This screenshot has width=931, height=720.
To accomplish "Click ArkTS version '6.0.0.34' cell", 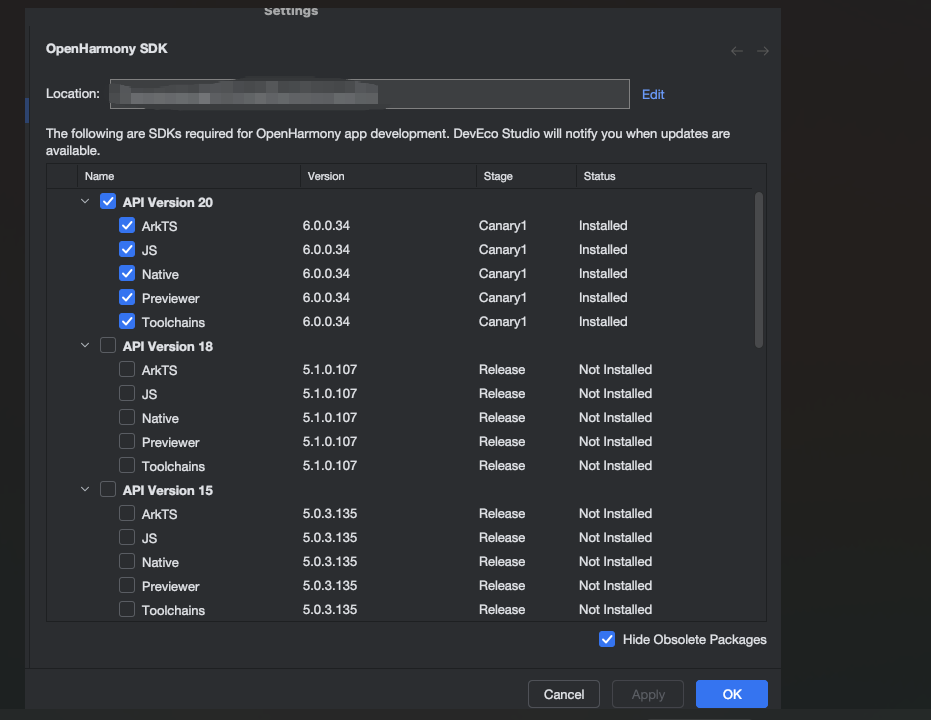I will [x=326, y=226].
